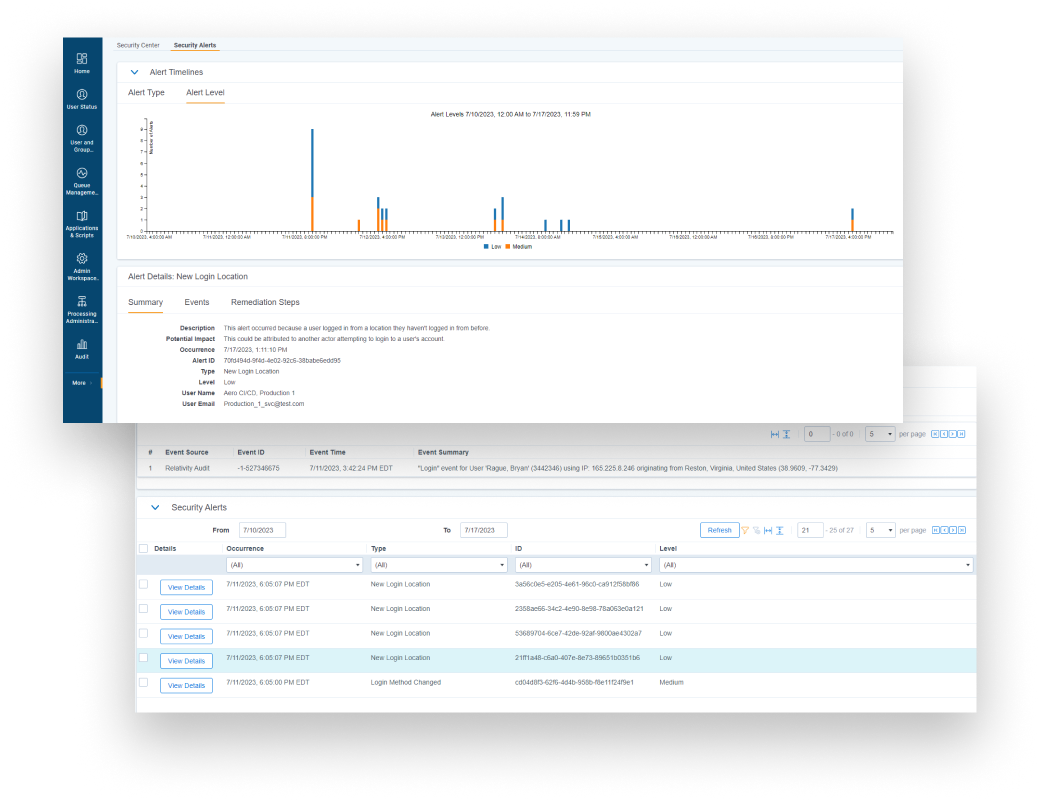Tick the select-all checkbox in Details header

[x=143, y=549]
